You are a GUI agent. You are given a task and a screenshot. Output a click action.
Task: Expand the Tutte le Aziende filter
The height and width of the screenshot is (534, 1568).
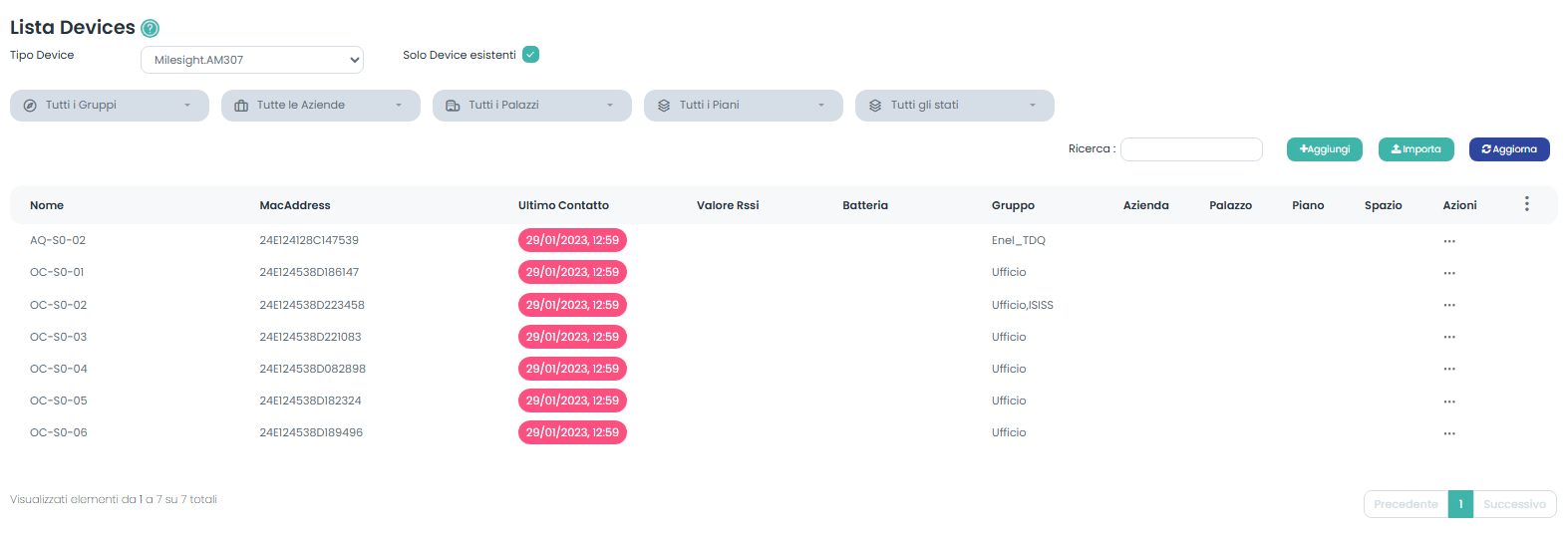(321, 106)
